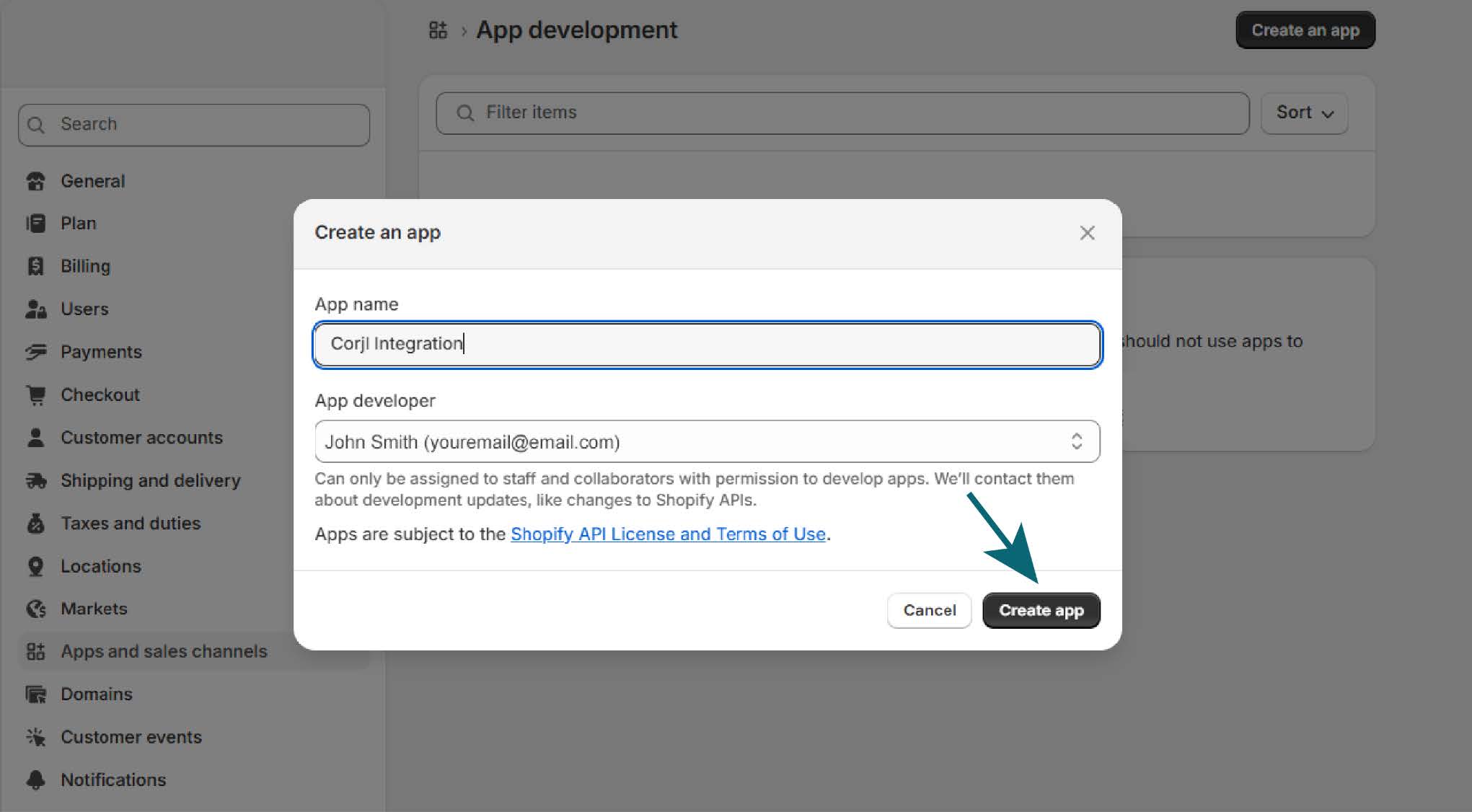Close the Create an app dialog
Image resolution: width=1472 pixels, height=812 pixels.
tap(1087, 233)
